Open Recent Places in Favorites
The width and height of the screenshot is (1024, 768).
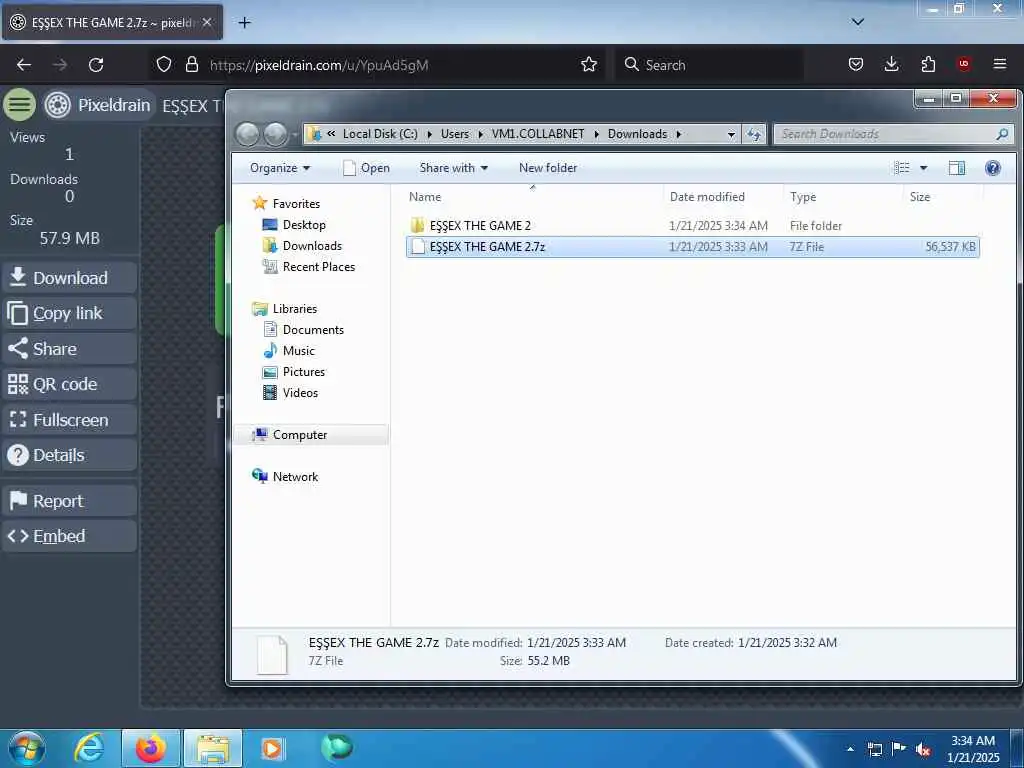[318, 266]
